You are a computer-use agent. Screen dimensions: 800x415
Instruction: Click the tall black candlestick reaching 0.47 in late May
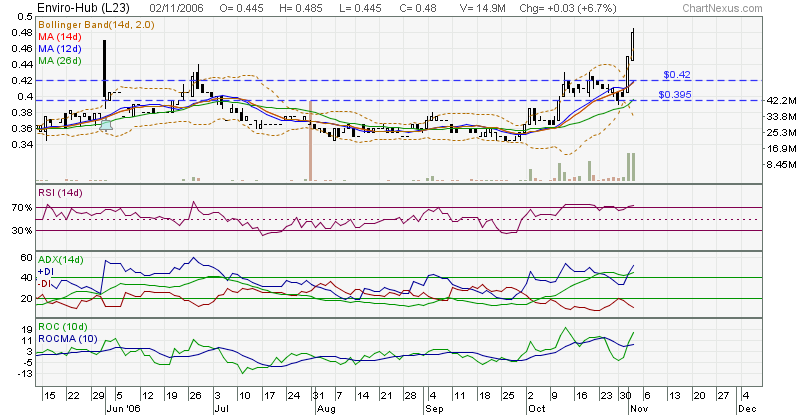pyautogui.click(x=105, y=69)
